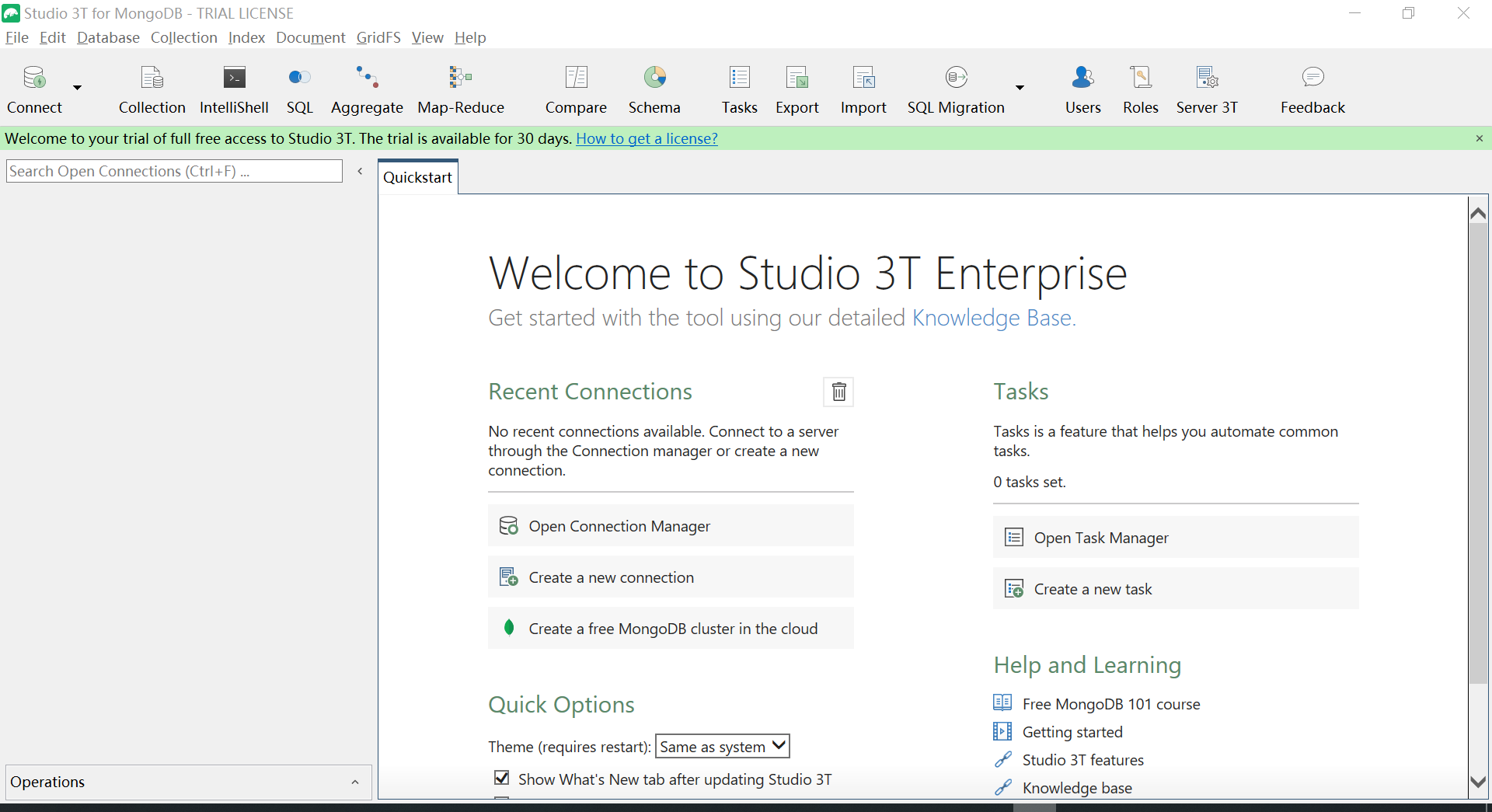Select the Map-Reduce toolbar tool

461,89
